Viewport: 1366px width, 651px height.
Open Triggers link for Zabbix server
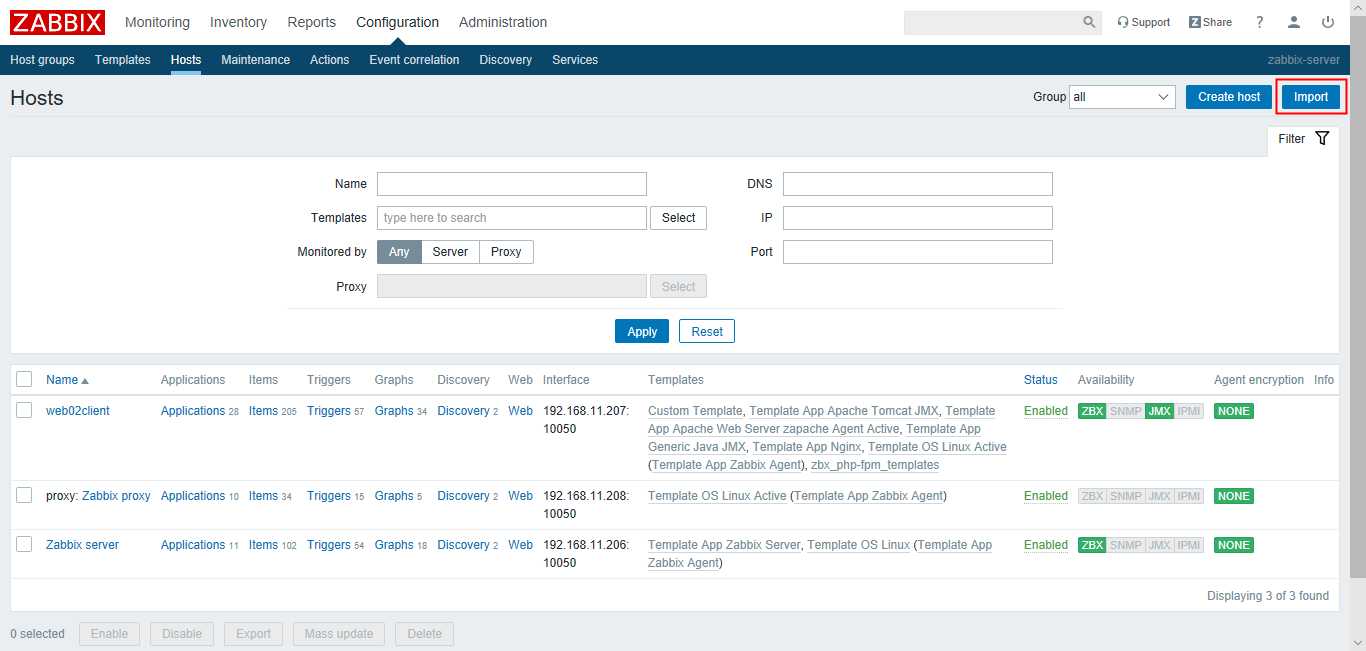click(x=329, y=545)
